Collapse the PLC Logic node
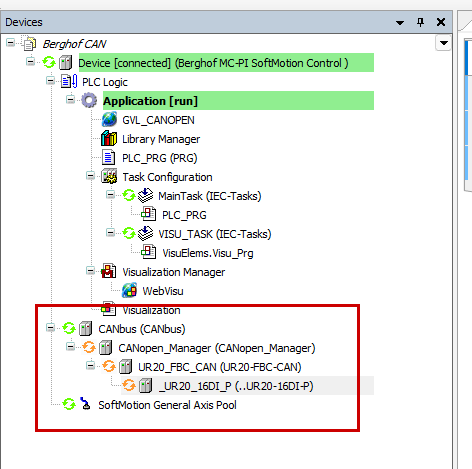The height and width of the screenshot is (469, 472). pyautogui.click(x=50, y=81)
